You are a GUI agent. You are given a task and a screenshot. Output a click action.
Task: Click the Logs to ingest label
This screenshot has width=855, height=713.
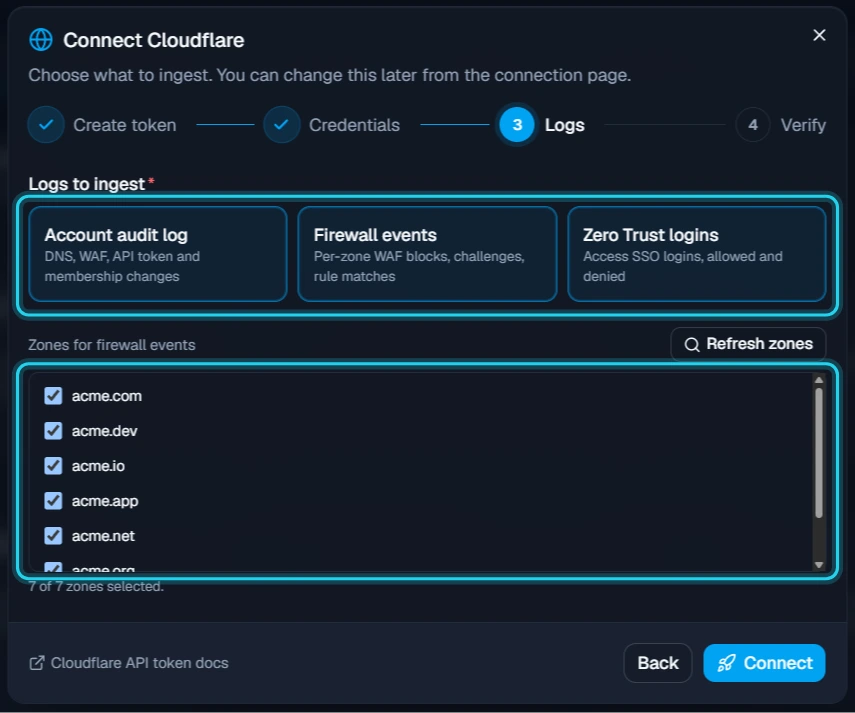[x=87, y=184]
